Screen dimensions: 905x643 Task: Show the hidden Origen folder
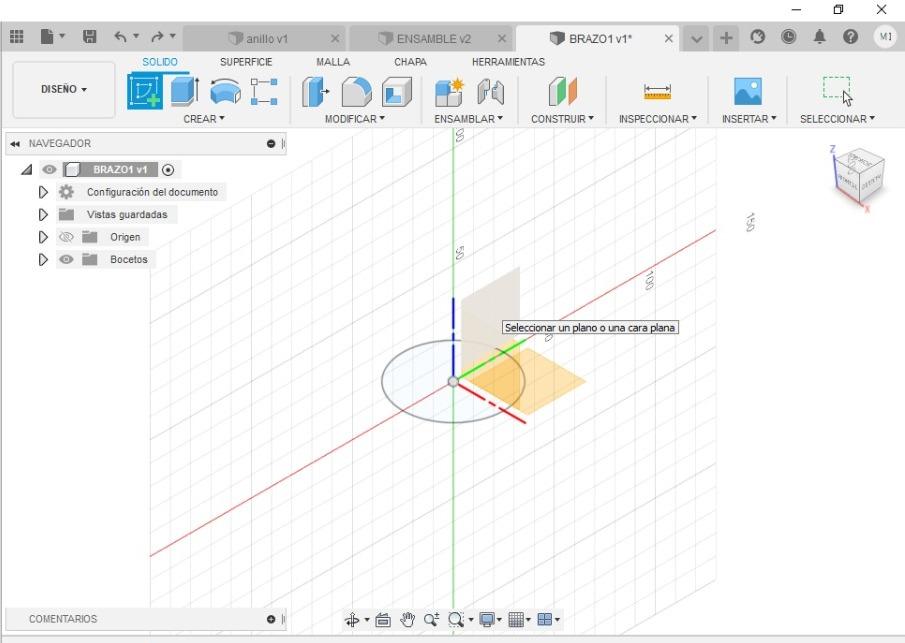pyautogui.click(x=66, y=237)
